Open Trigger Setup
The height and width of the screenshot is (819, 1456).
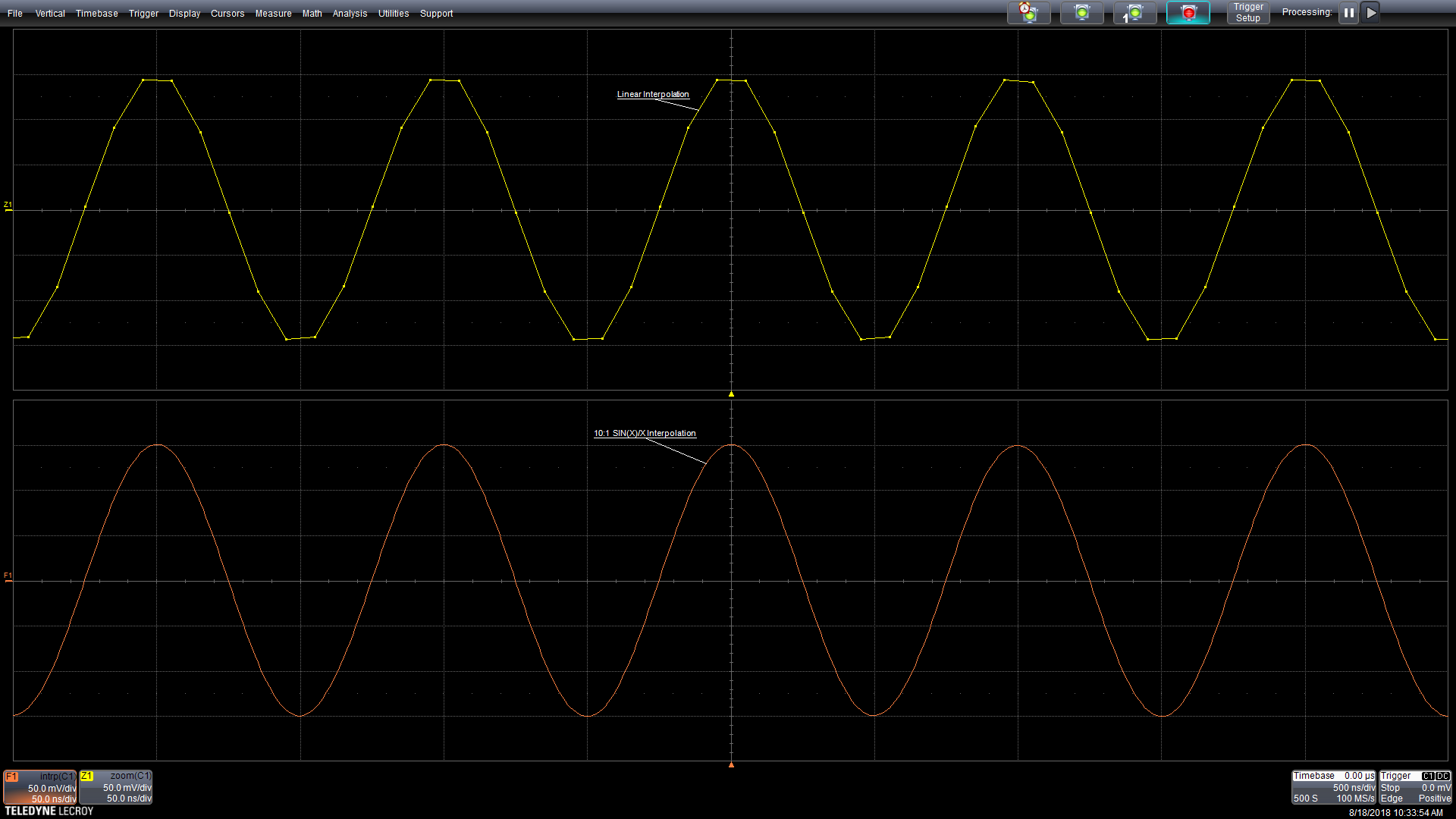[x=1248, y=13]
